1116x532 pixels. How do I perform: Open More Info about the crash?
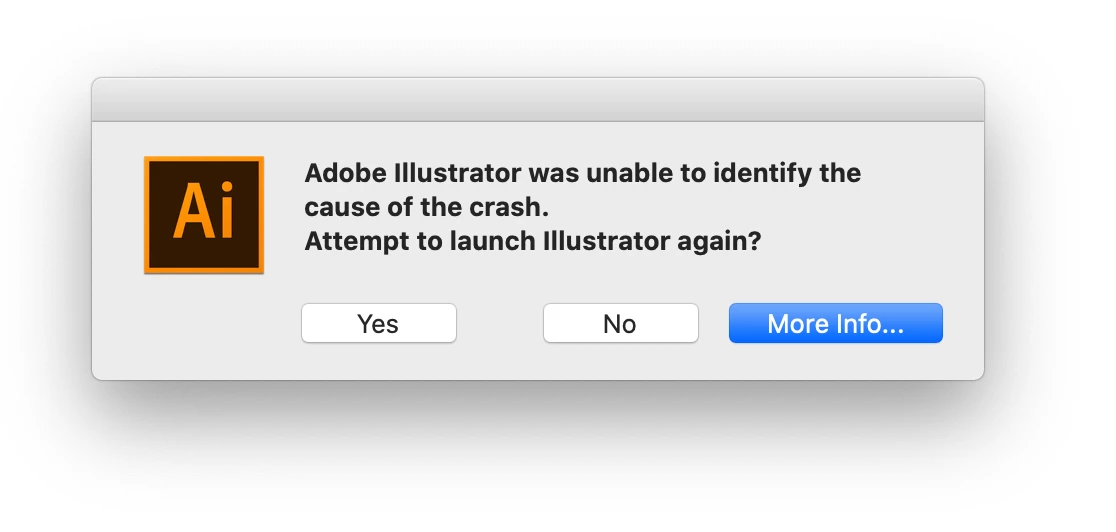[836, 323]
